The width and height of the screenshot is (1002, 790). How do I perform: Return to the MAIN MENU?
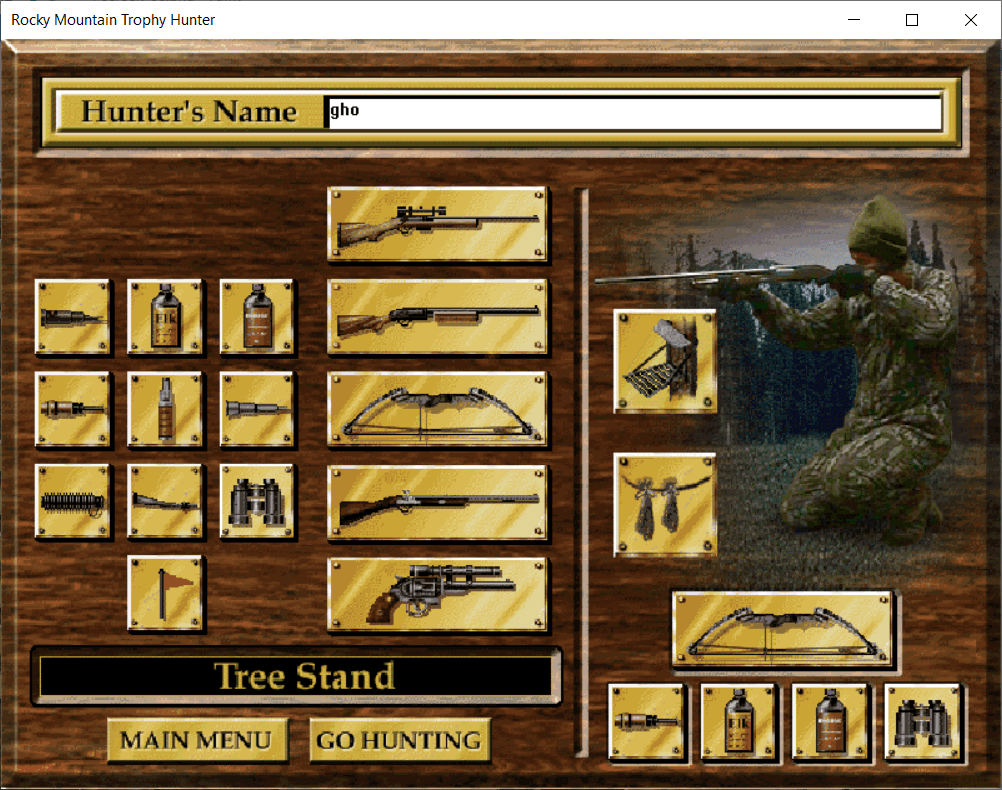(x=197, y=740)
